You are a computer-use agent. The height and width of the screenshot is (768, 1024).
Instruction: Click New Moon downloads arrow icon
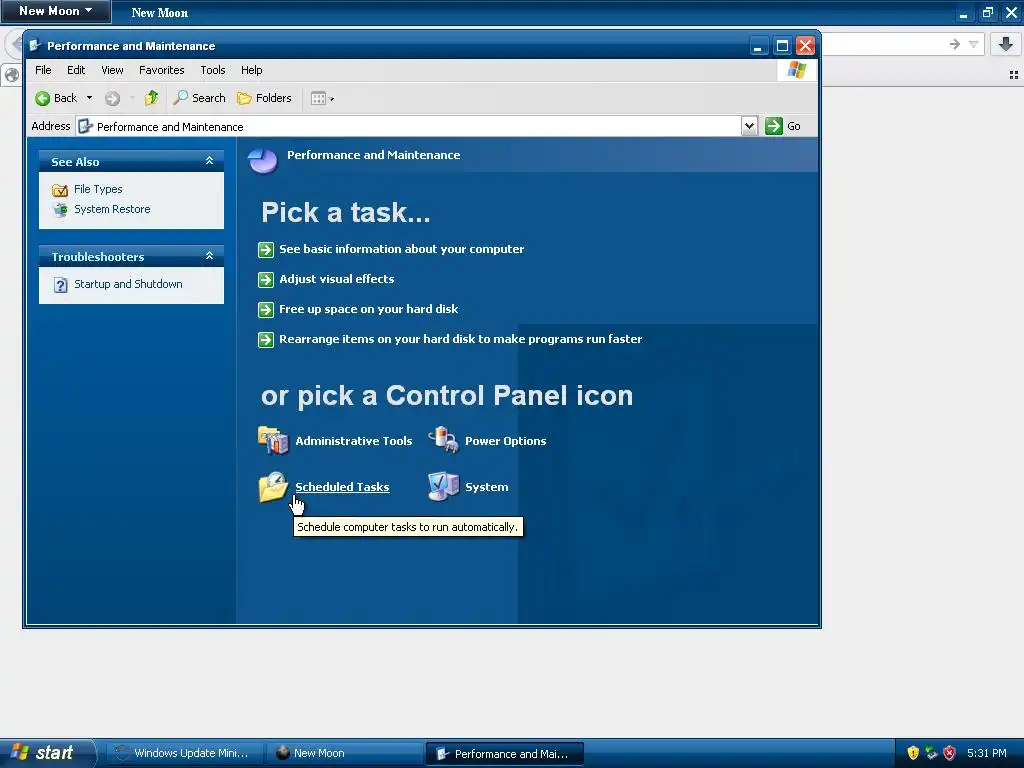(x=1006, y=44)
